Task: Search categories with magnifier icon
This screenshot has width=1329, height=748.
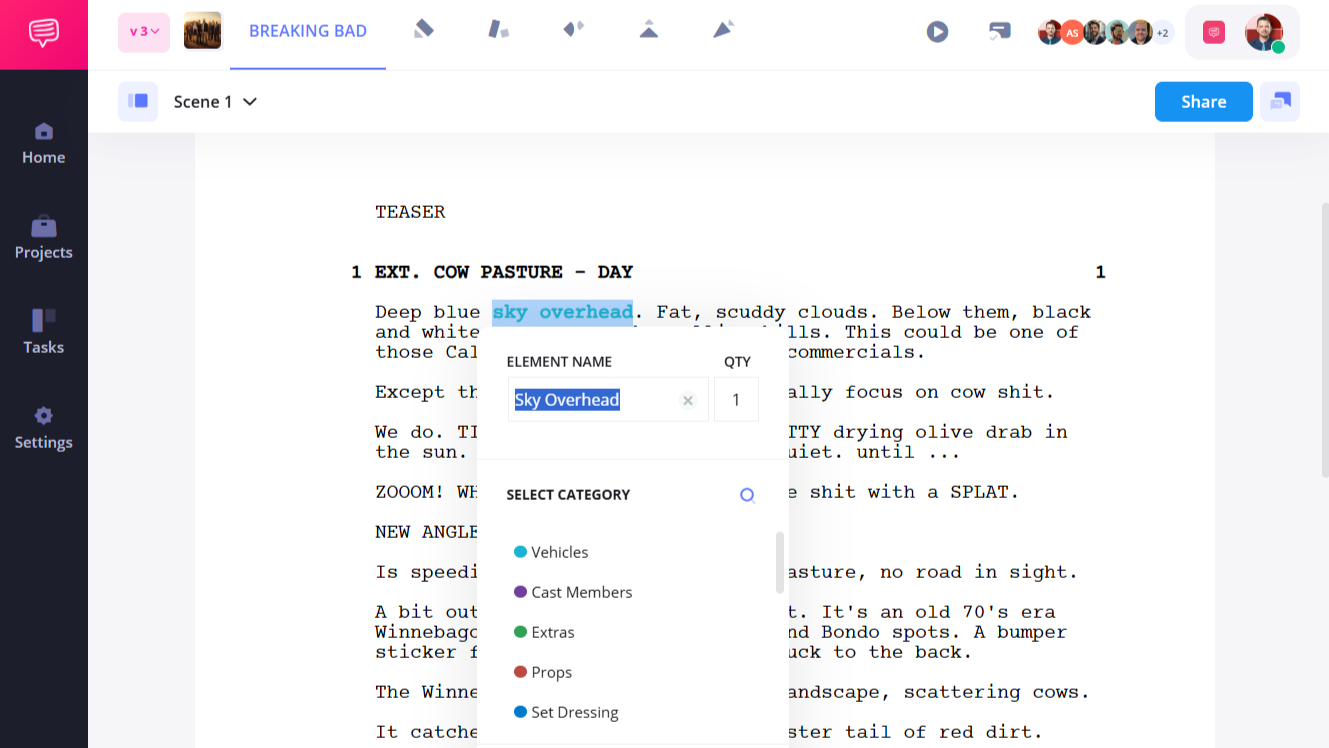Action: (747, 495)
